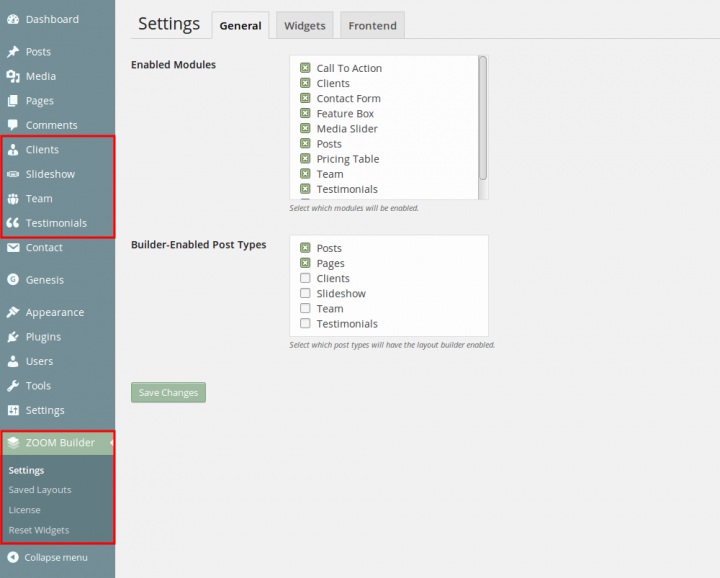Click the Pages icon in sidebar

click(x=13, y=101)
